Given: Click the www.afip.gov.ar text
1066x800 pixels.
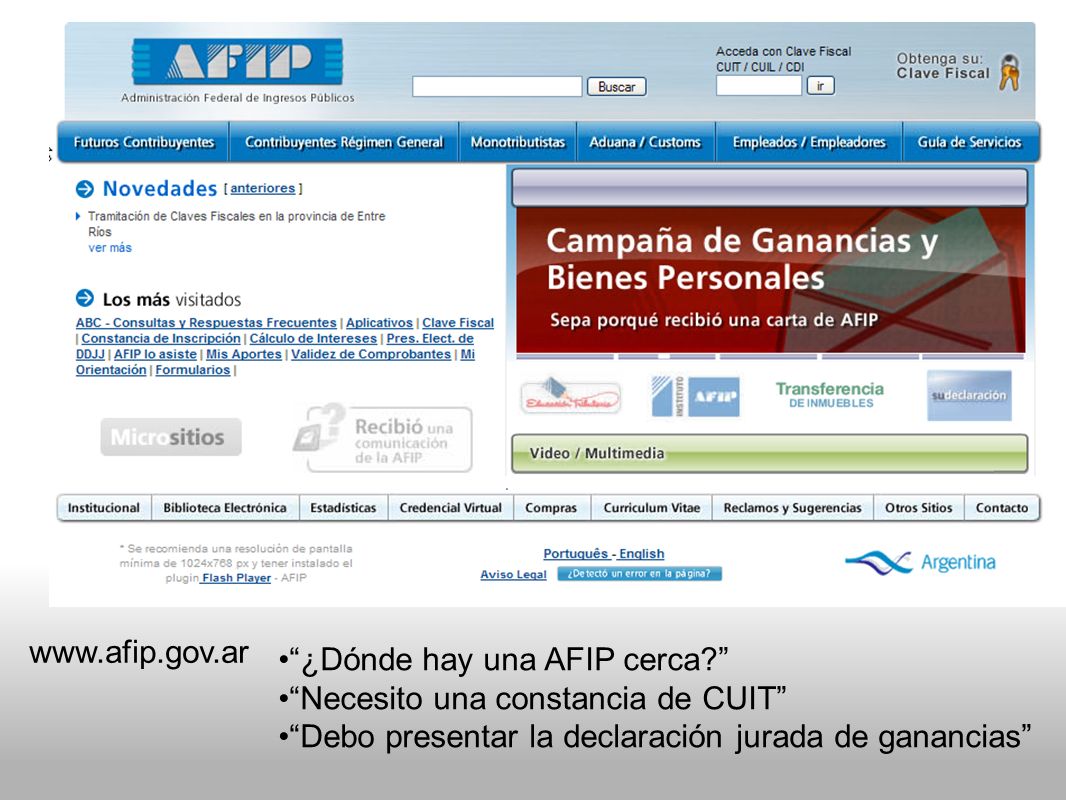Looking at the screenshot, I should (139, 653).
